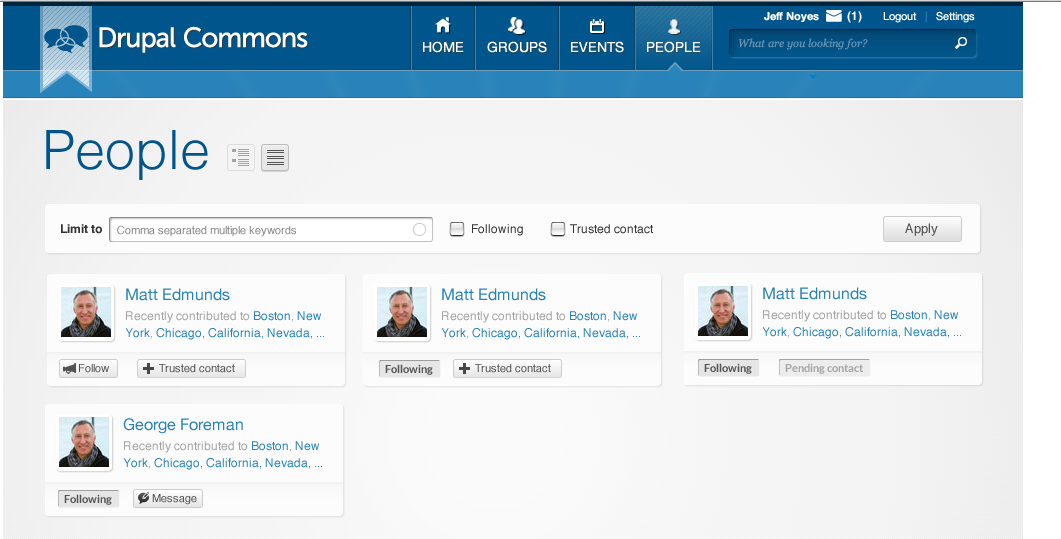Click Trusted contact beside the Follow button
Viewport: 1061px width, 539px height.
pyautogui.click(x=191, y=369)
